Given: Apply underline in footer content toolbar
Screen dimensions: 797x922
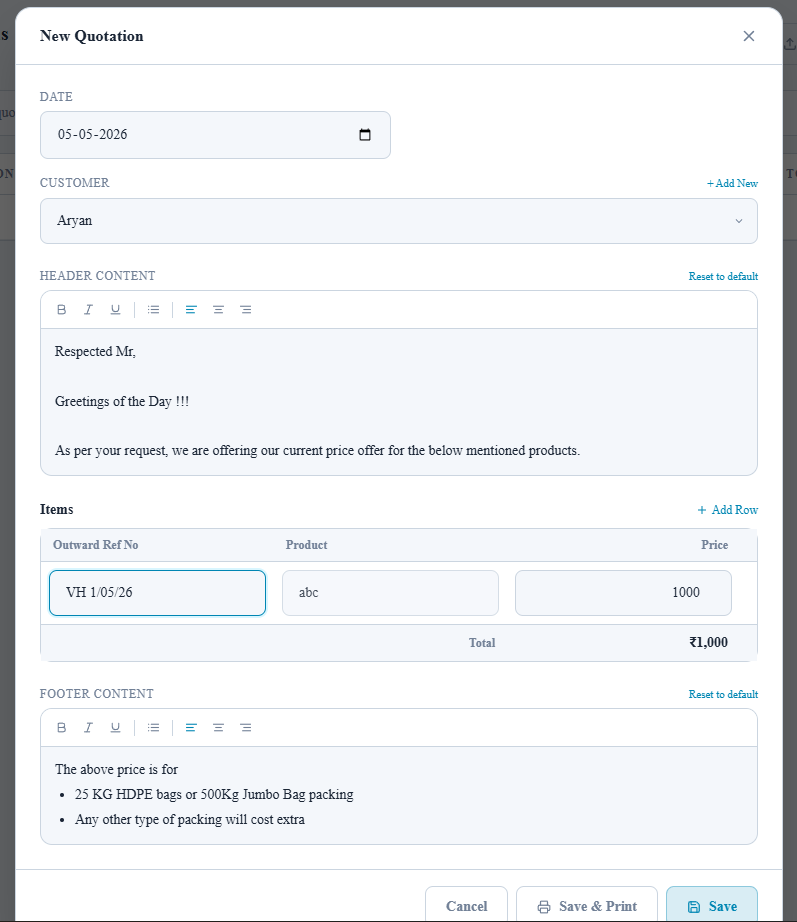Looking at the screenshot, I should point(115,727).
